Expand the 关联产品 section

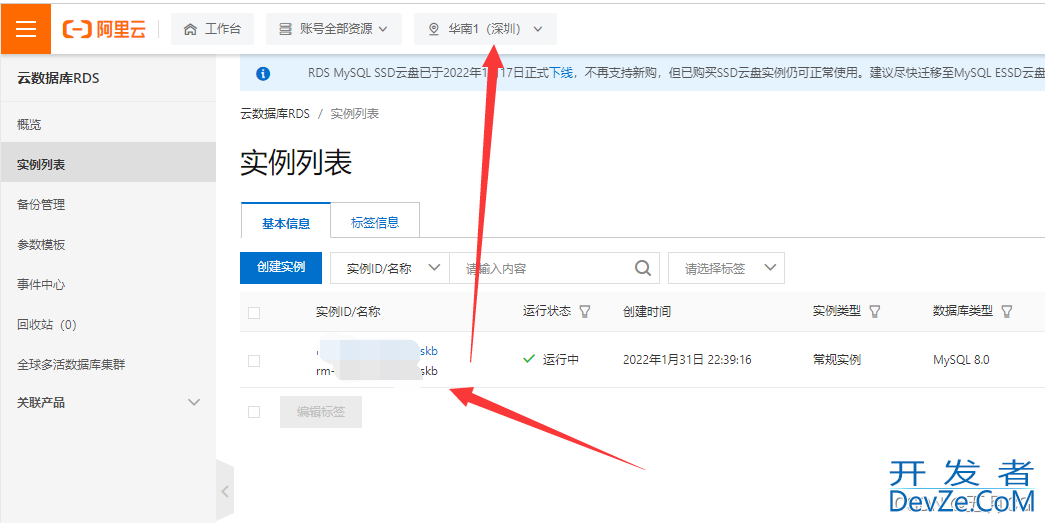[108, 402]
